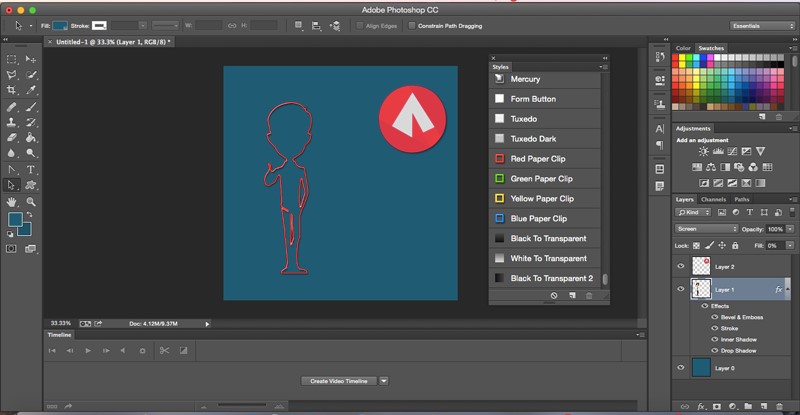Viewport: 800px width, 415px height.
Task: Hide Layer 0 visibility eye
Action: pyautogui.click(x=681, y=368)
